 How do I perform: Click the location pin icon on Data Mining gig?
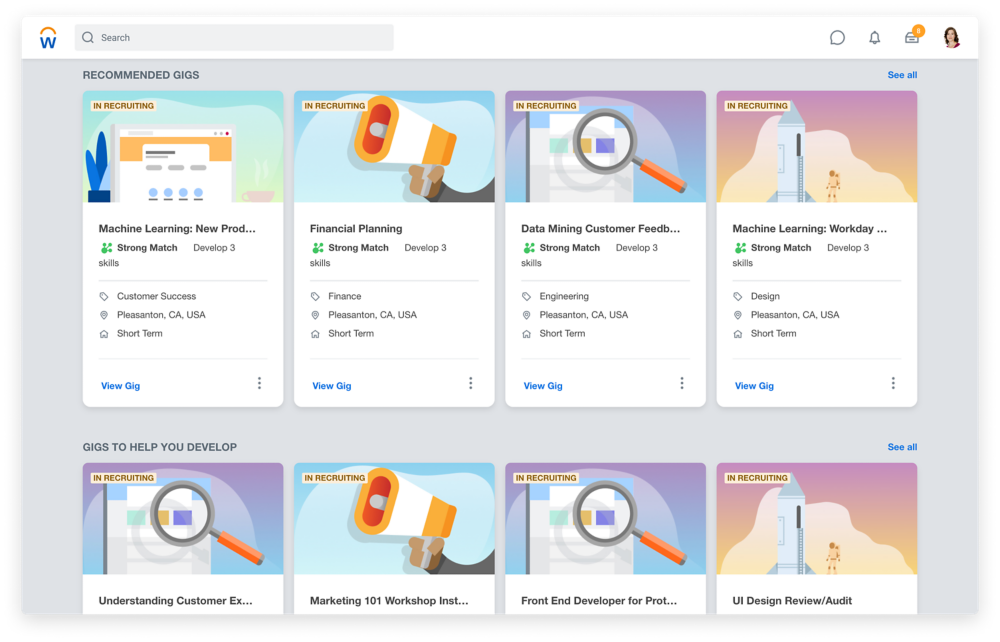[x=525, y=314]
